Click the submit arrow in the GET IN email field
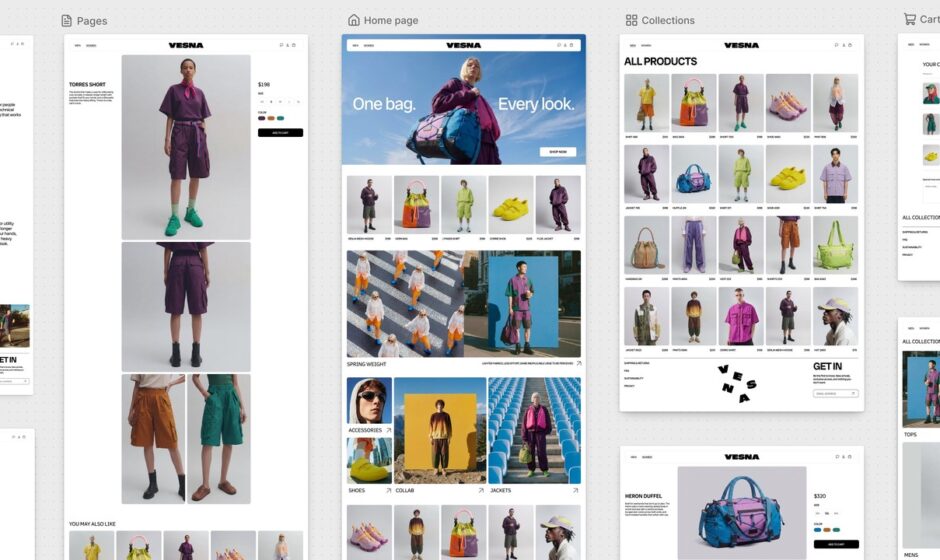Image resolution: width=940 pixels, height=560 pixels. pos(854,393)
